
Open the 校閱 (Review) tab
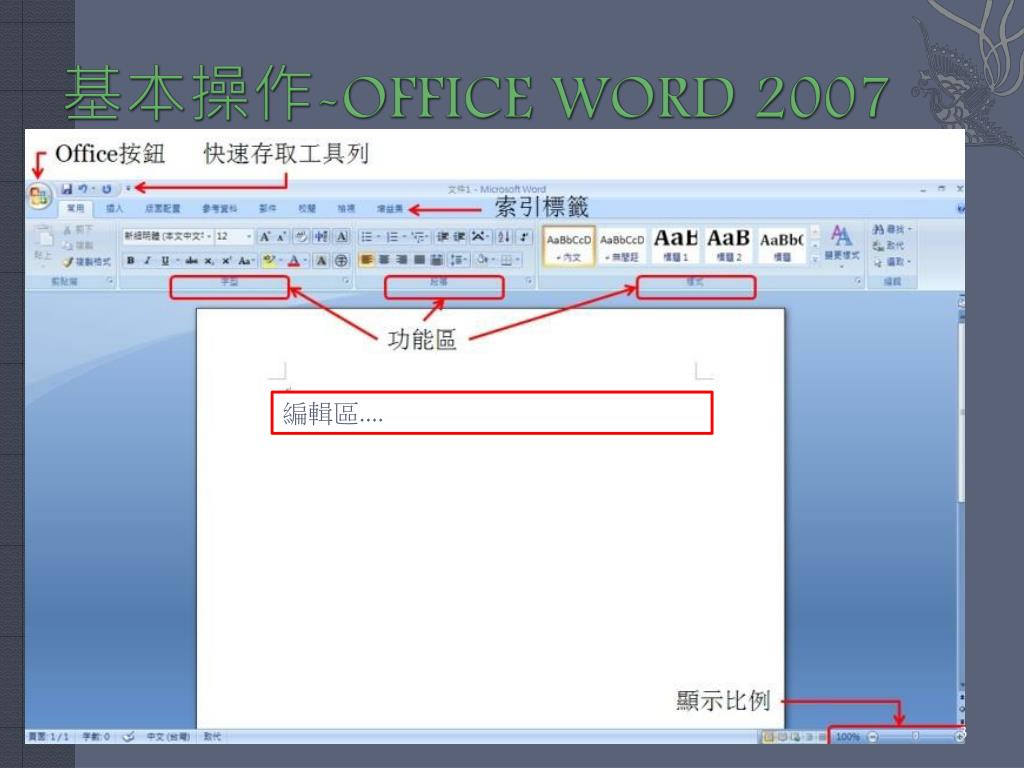307,208
